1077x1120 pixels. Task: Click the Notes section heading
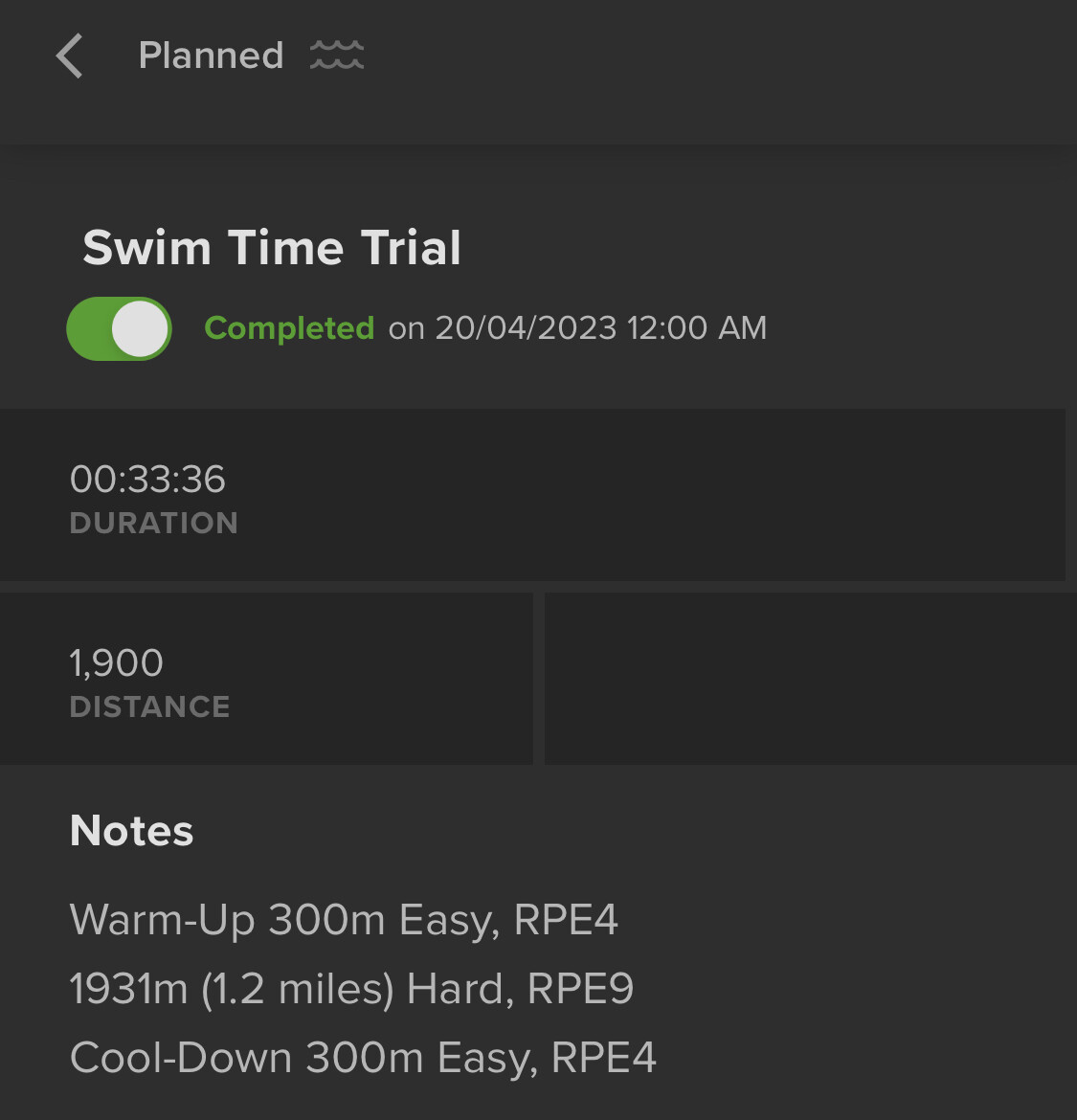(x=132, y=831)
